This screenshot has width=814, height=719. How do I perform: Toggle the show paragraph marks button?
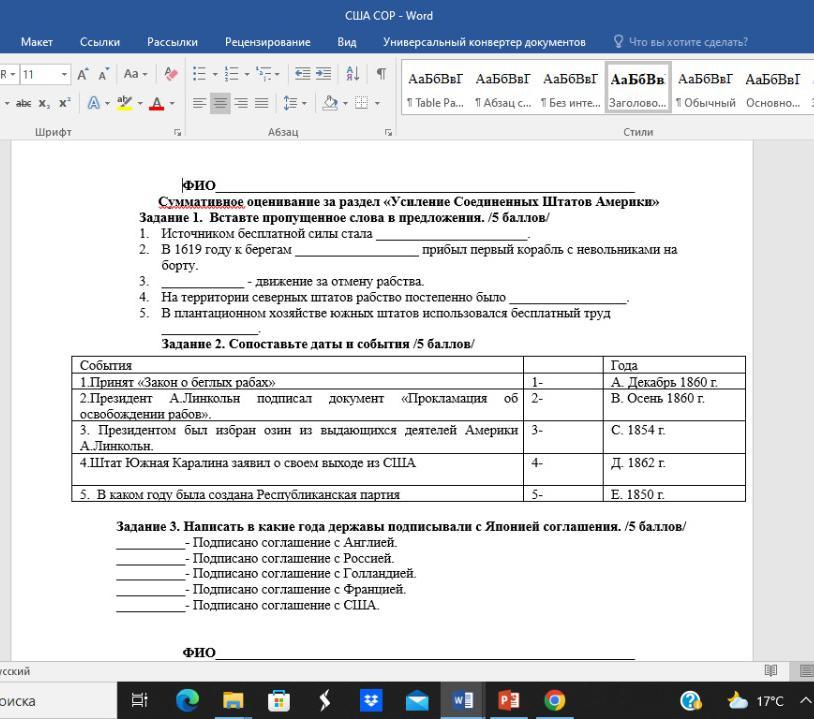381,75
